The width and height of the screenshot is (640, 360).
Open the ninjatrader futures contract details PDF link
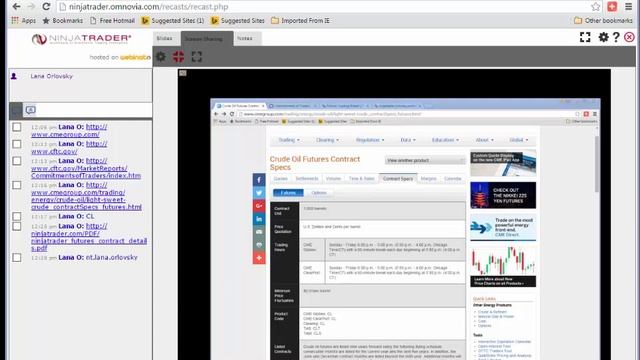click(x=89, y=237)
